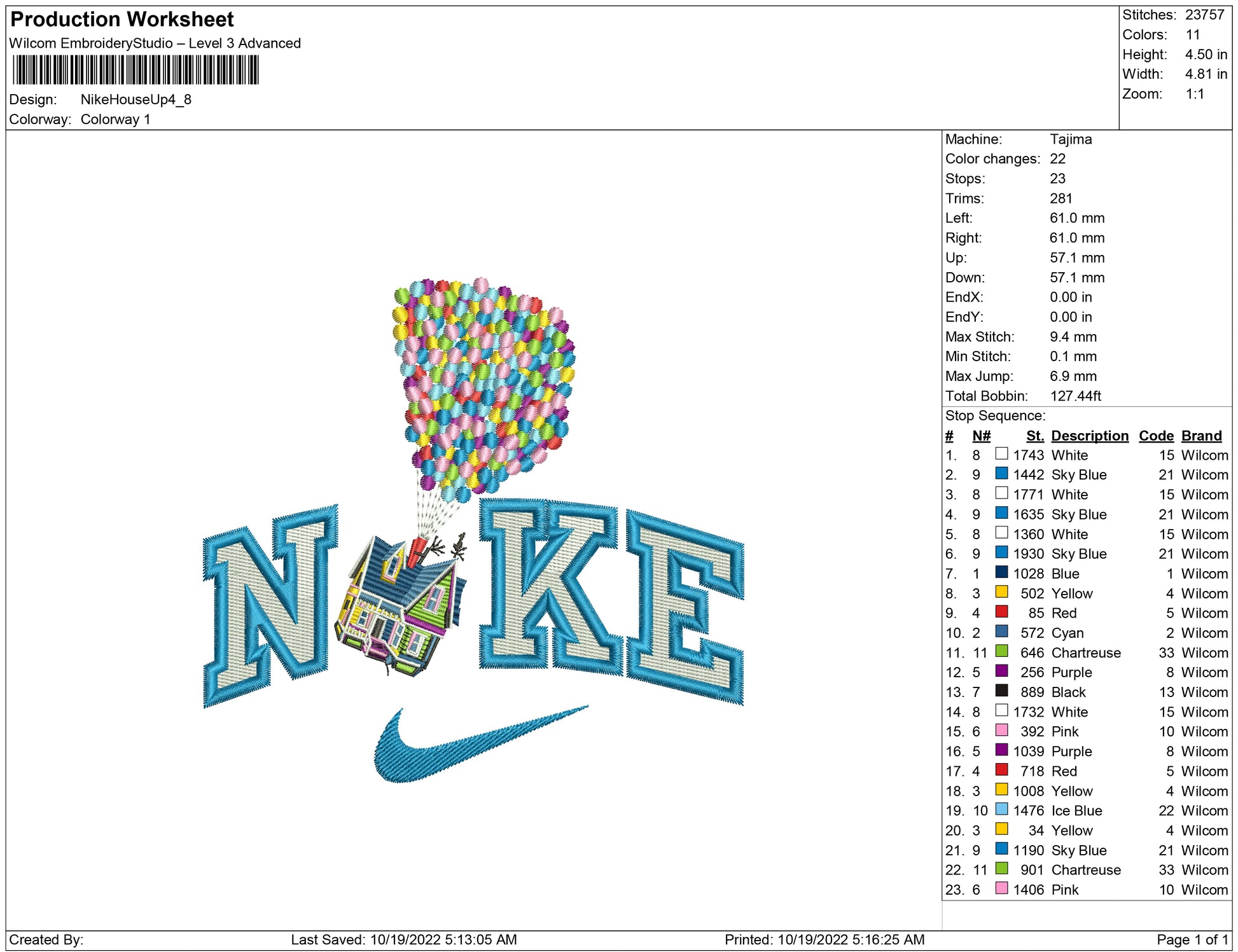Image resolution: width=1238 pixels, height=952 pixels.
Task: Click the Production Worksheet title
Action: pyautogui.click(x=122, y=20)
